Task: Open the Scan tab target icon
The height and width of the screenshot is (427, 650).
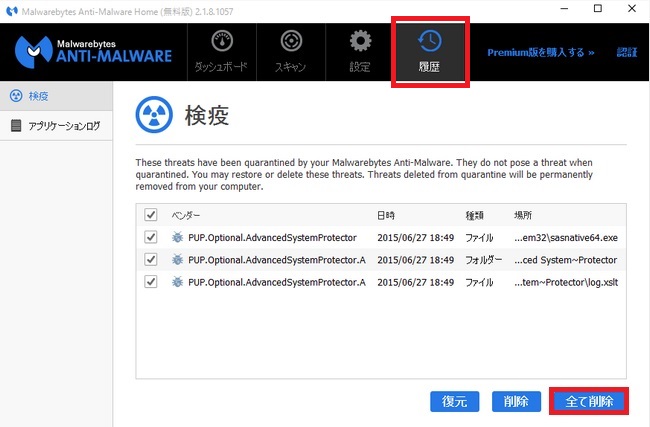Action: point(291,41)
